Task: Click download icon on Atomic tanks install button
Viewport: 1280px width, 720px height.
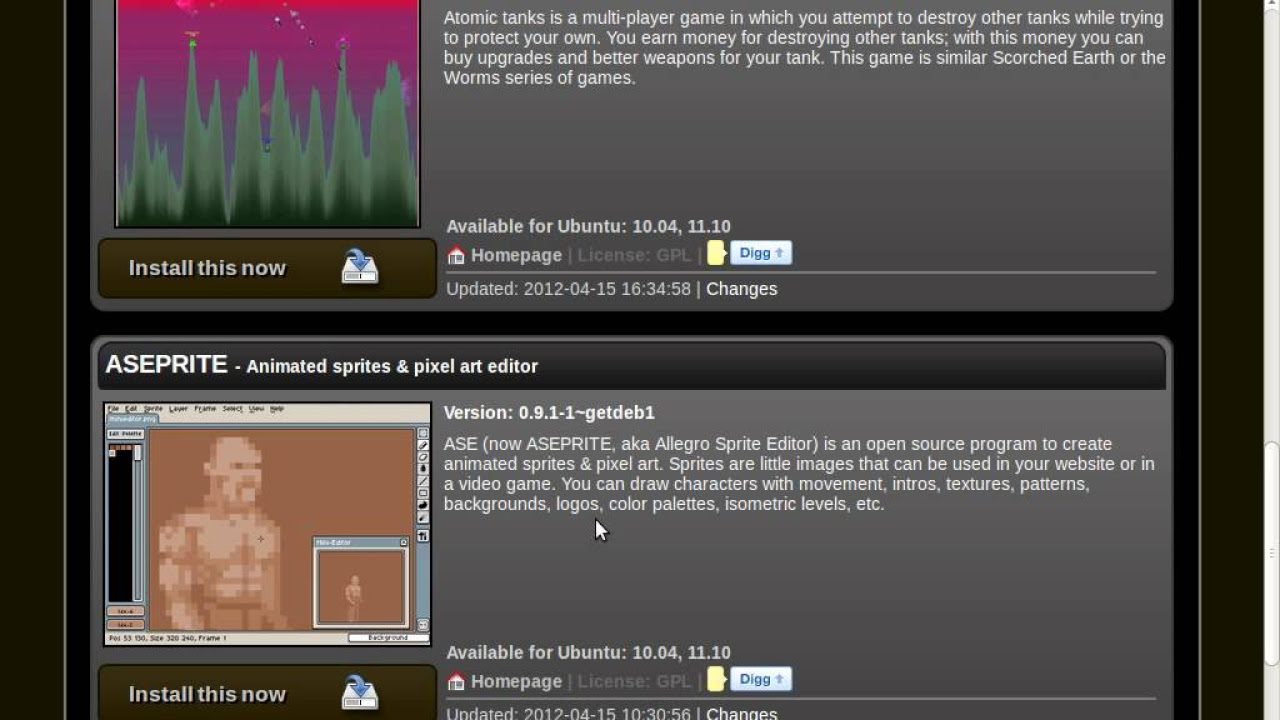Action: (360, 267)
